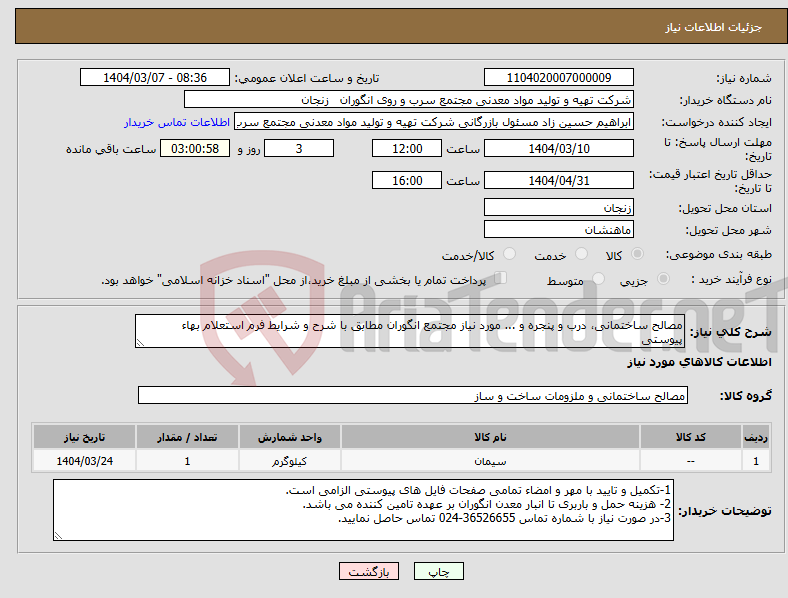The width and height of the screenshot is (788, 598).
Task: Click the نام دستگاه خریدار label
Action: pos(726,101)
